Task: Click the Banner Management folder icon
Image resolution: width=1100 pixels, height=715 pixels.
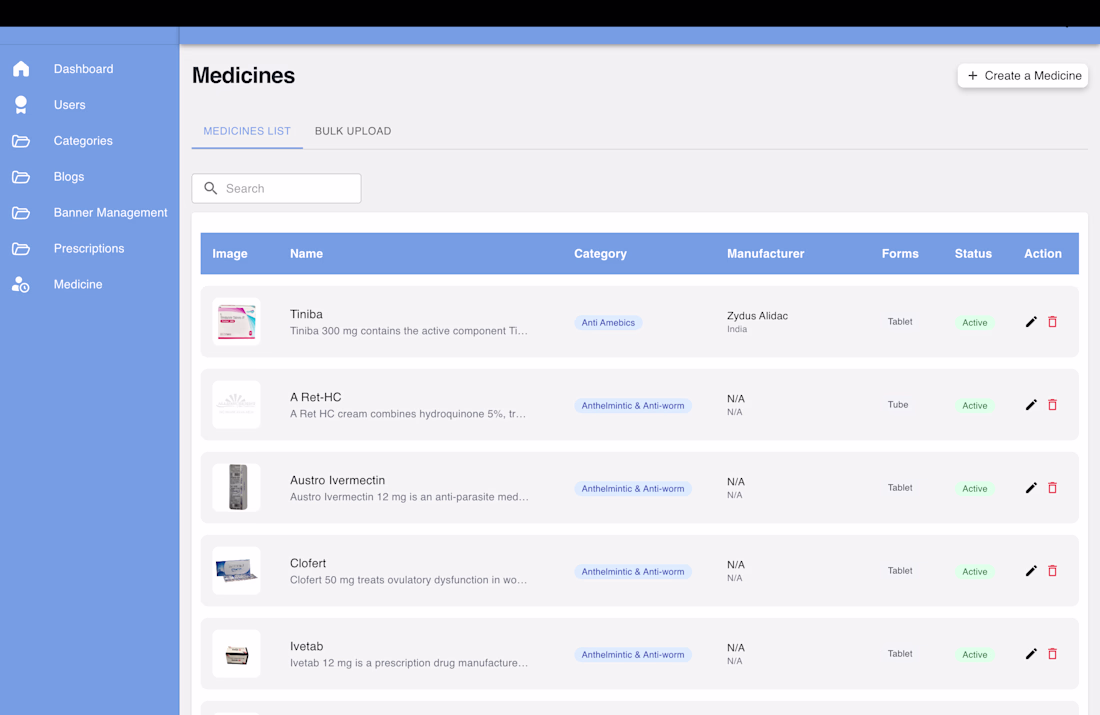Action: [21, 213]
